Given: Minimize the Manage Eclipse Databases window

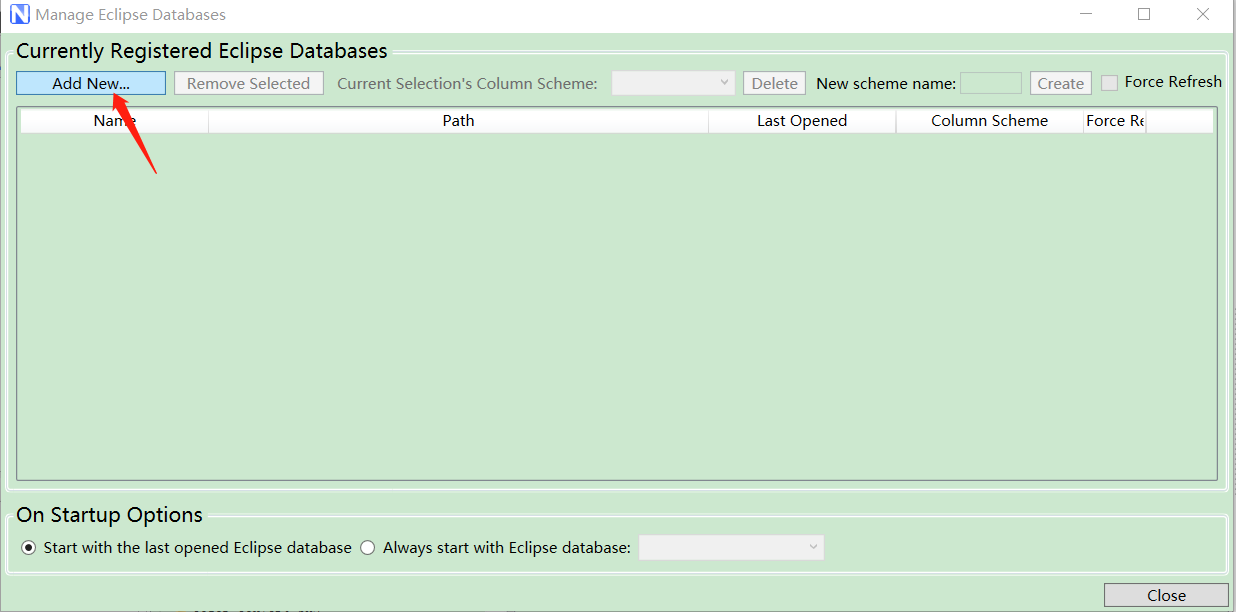Looking at the screenshot, I should [1085, 14].
